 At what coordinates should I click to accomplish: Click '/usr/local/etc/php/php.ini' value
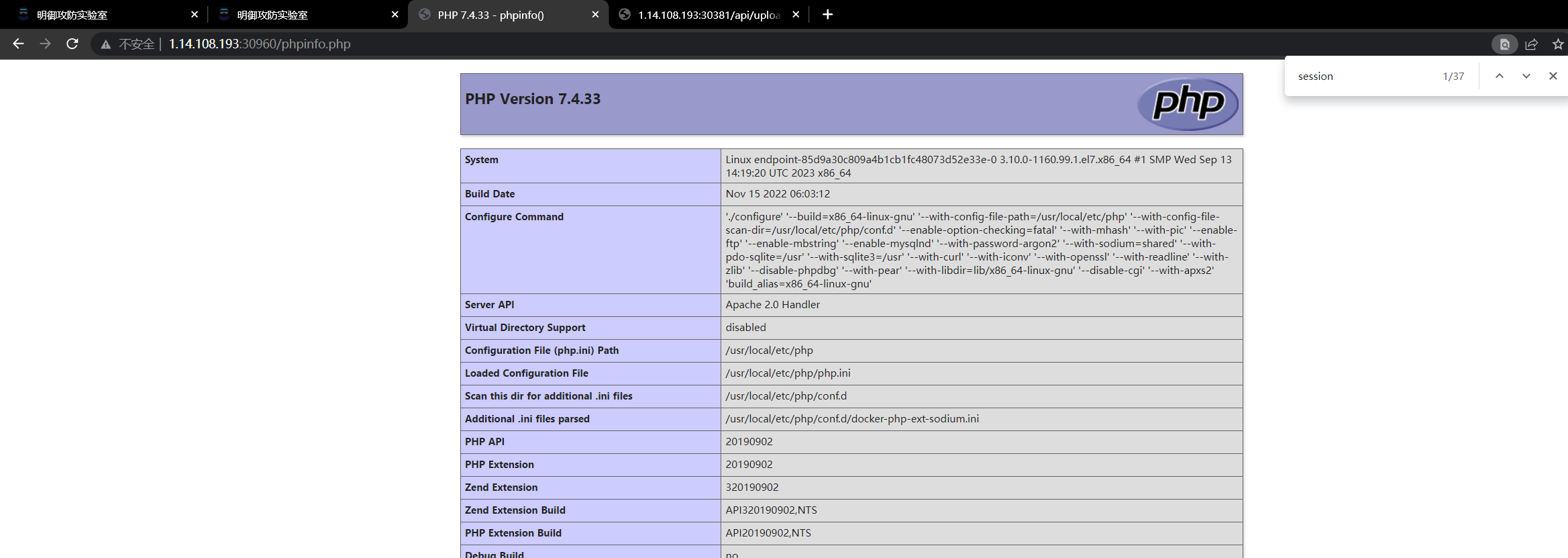[788, 373]
